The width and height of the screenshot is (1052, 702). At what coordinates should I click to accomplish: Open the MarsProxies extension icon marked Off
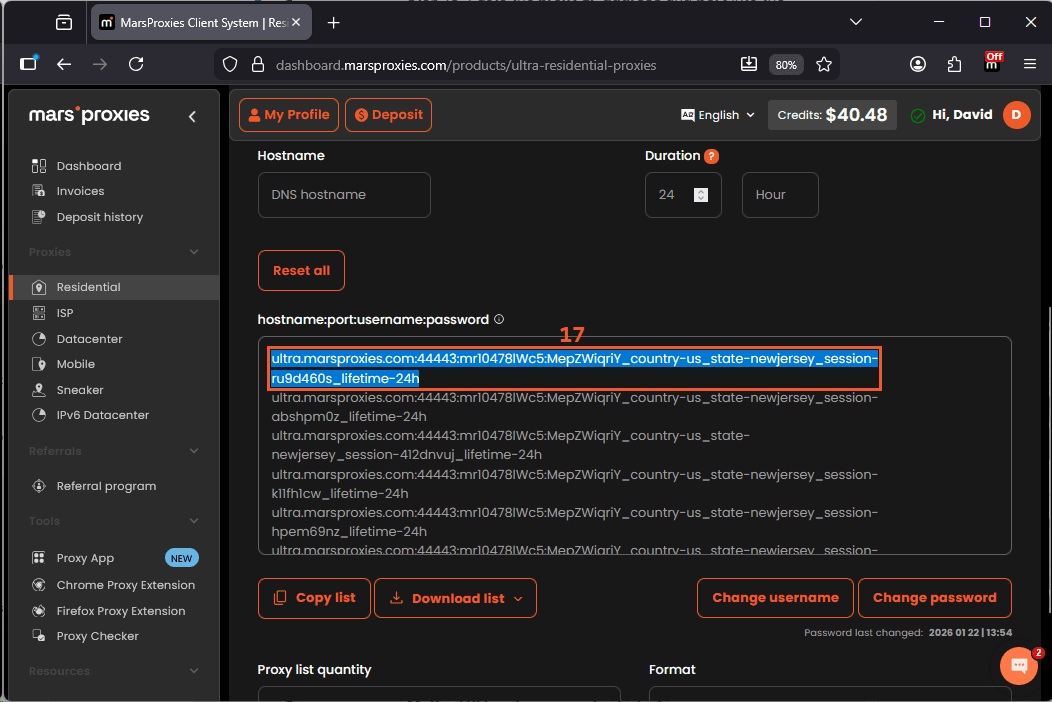point(992,62)
